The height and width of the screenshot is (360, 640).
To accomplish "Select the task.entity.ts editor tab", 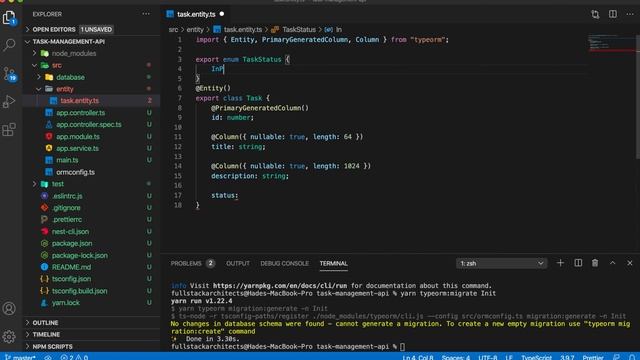I will pos(195,14).
